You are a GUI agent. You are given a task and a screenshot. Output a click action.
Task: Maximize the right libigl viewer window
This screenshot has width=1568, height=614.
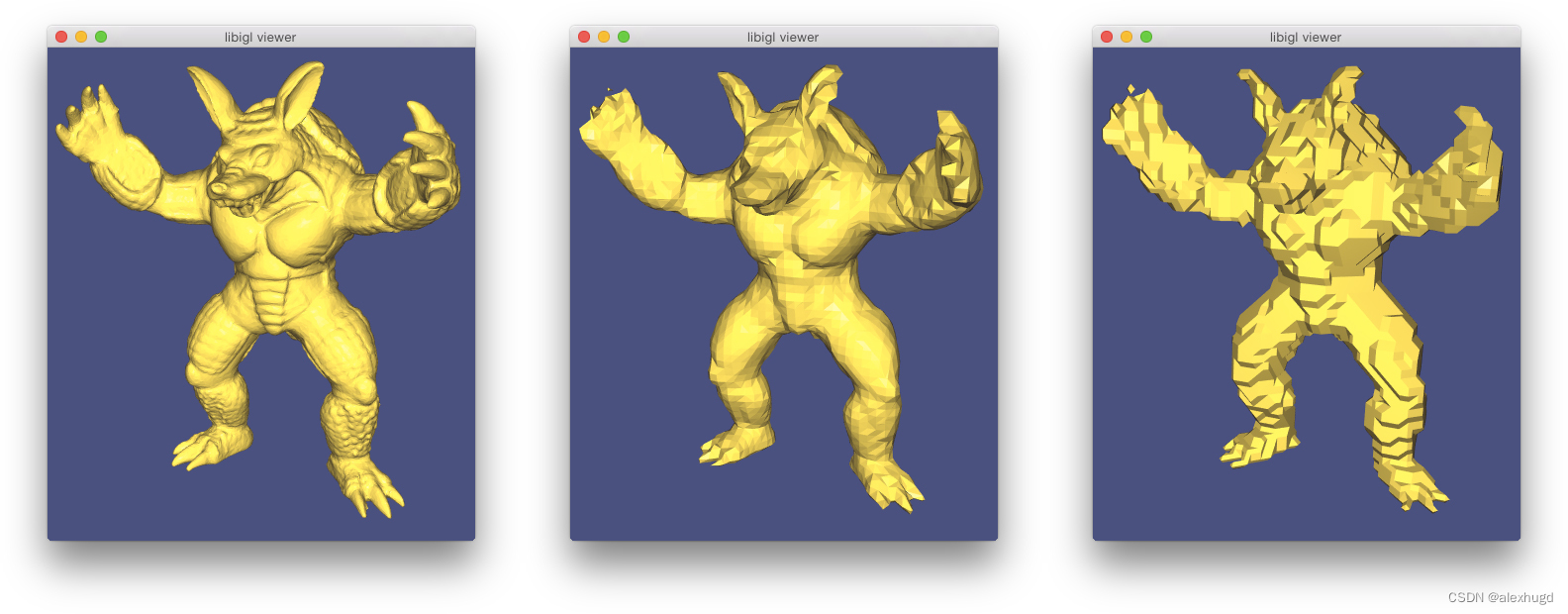tap(1146, 37)
